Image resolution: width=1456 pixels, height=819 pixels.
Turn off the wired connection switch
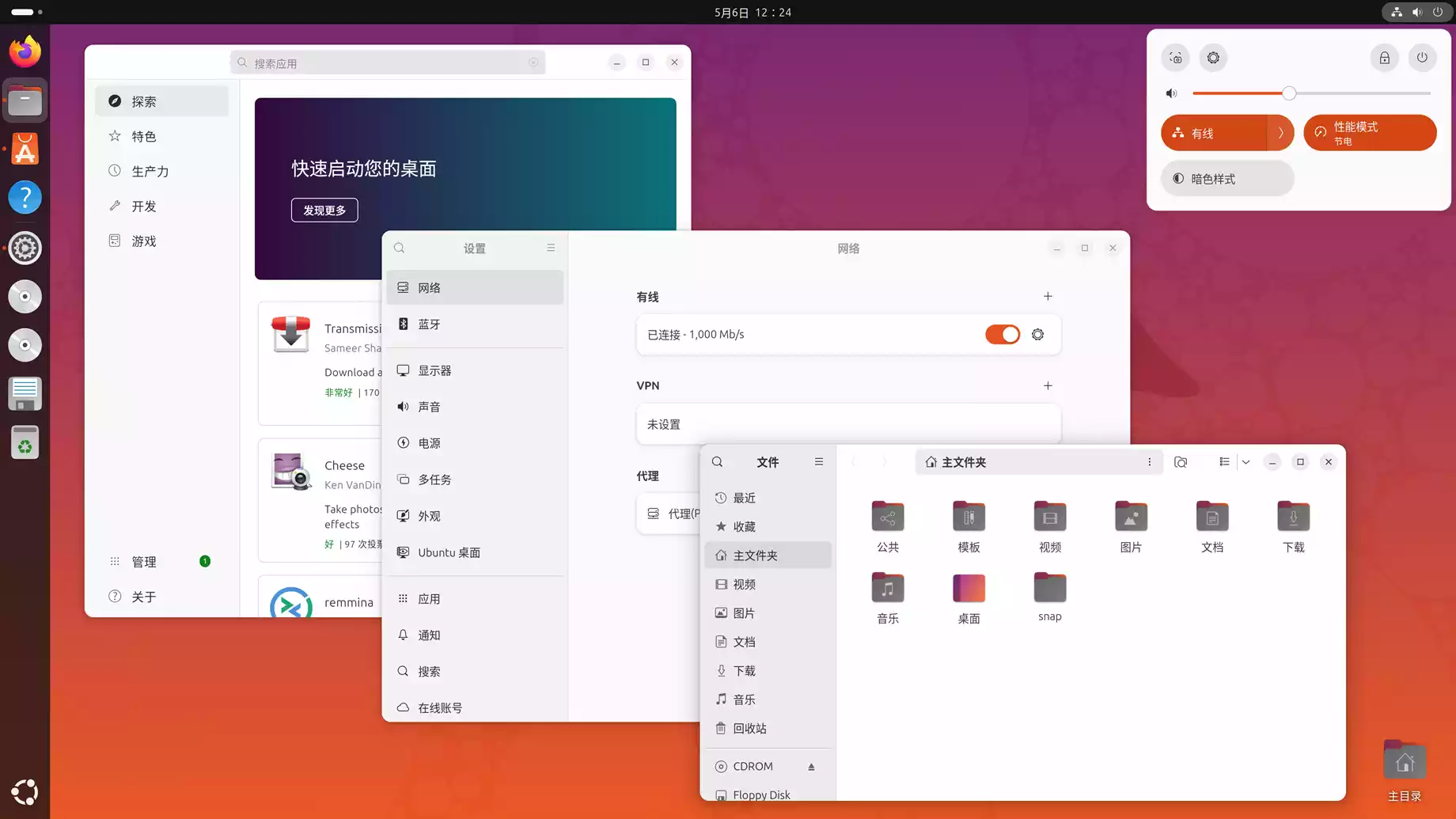point(1002,335)
